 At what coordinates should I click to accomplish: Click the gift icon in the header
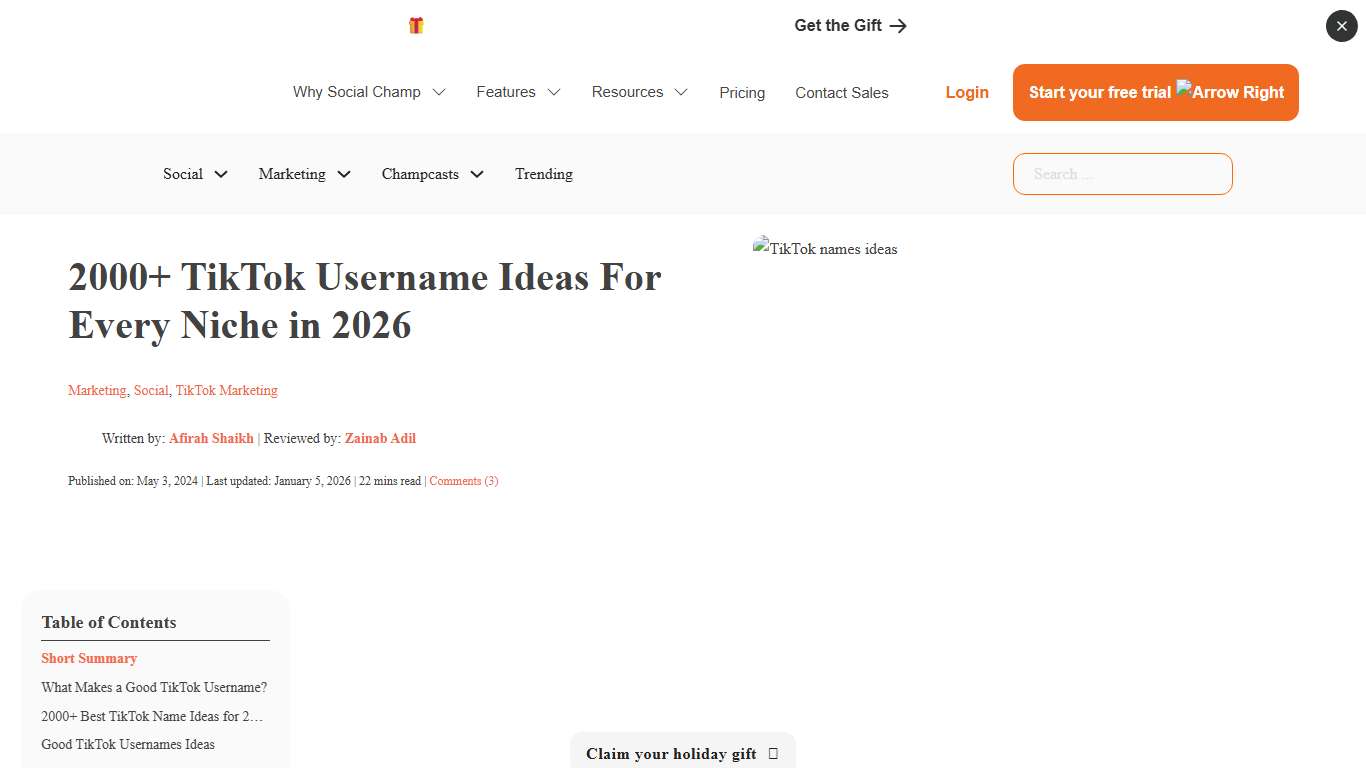coord(415,25)
